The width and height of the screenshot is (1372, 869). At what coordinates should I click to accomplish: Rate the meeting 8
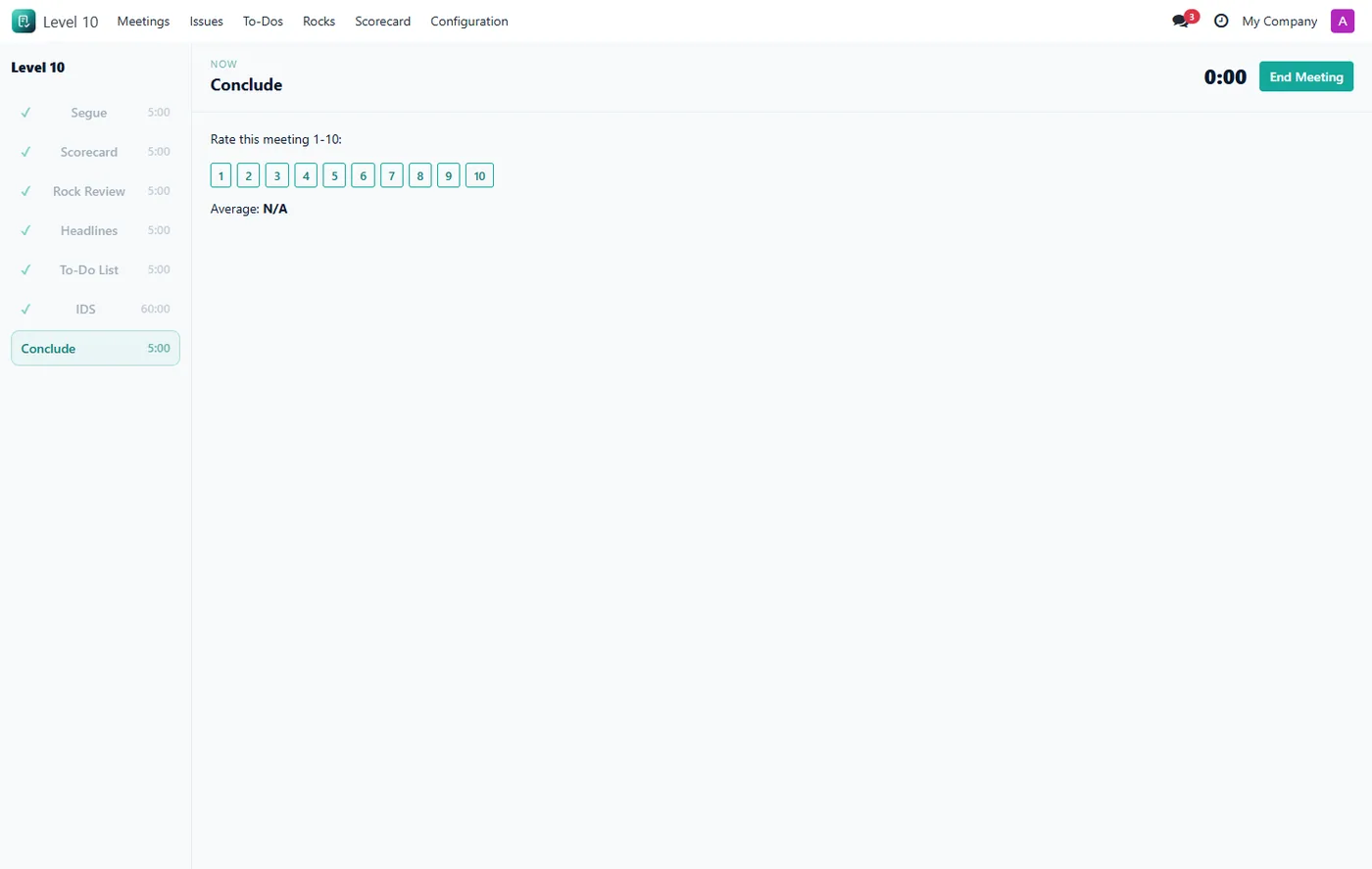click(420, 175)
